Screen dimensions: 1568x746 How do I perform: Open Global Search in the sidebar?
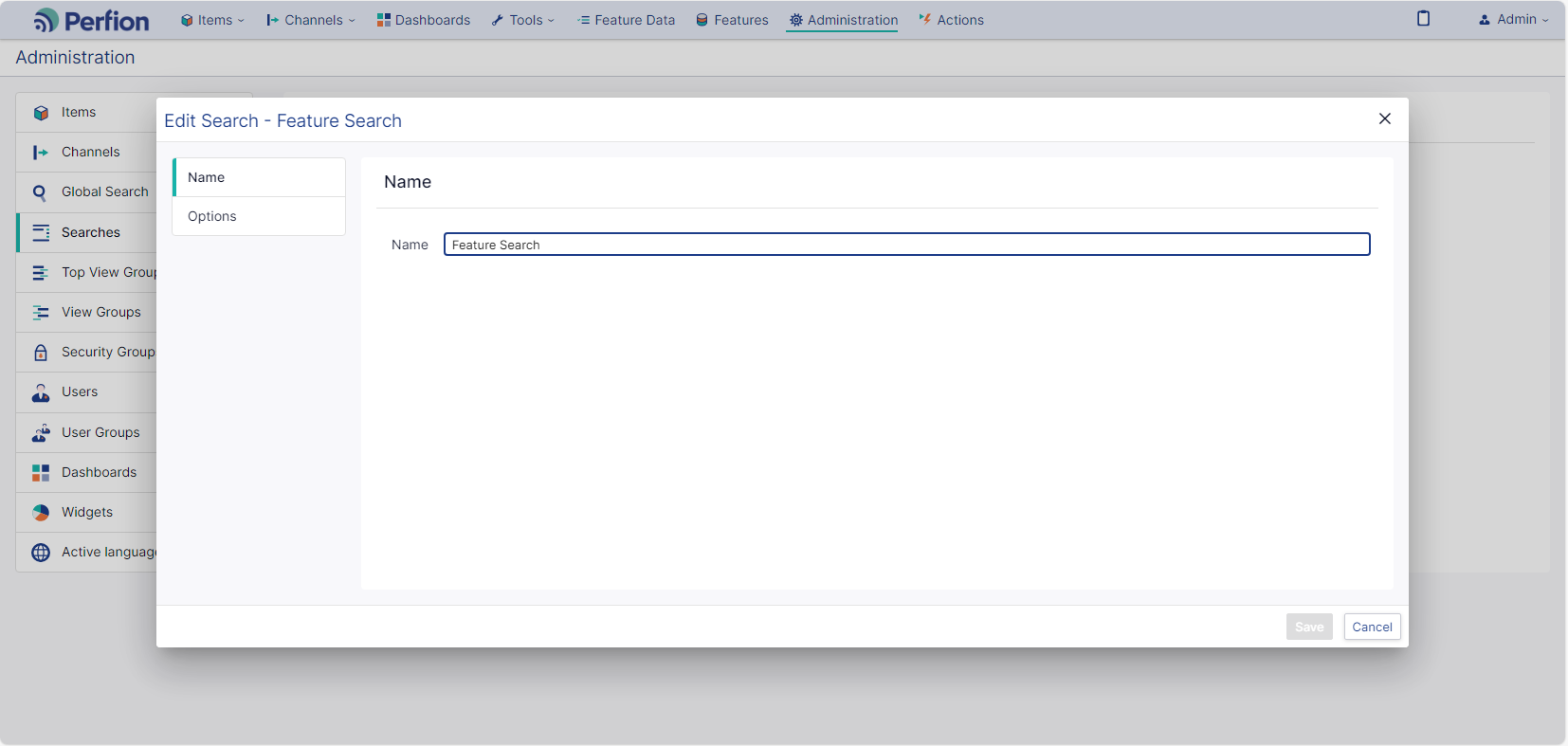105,191
